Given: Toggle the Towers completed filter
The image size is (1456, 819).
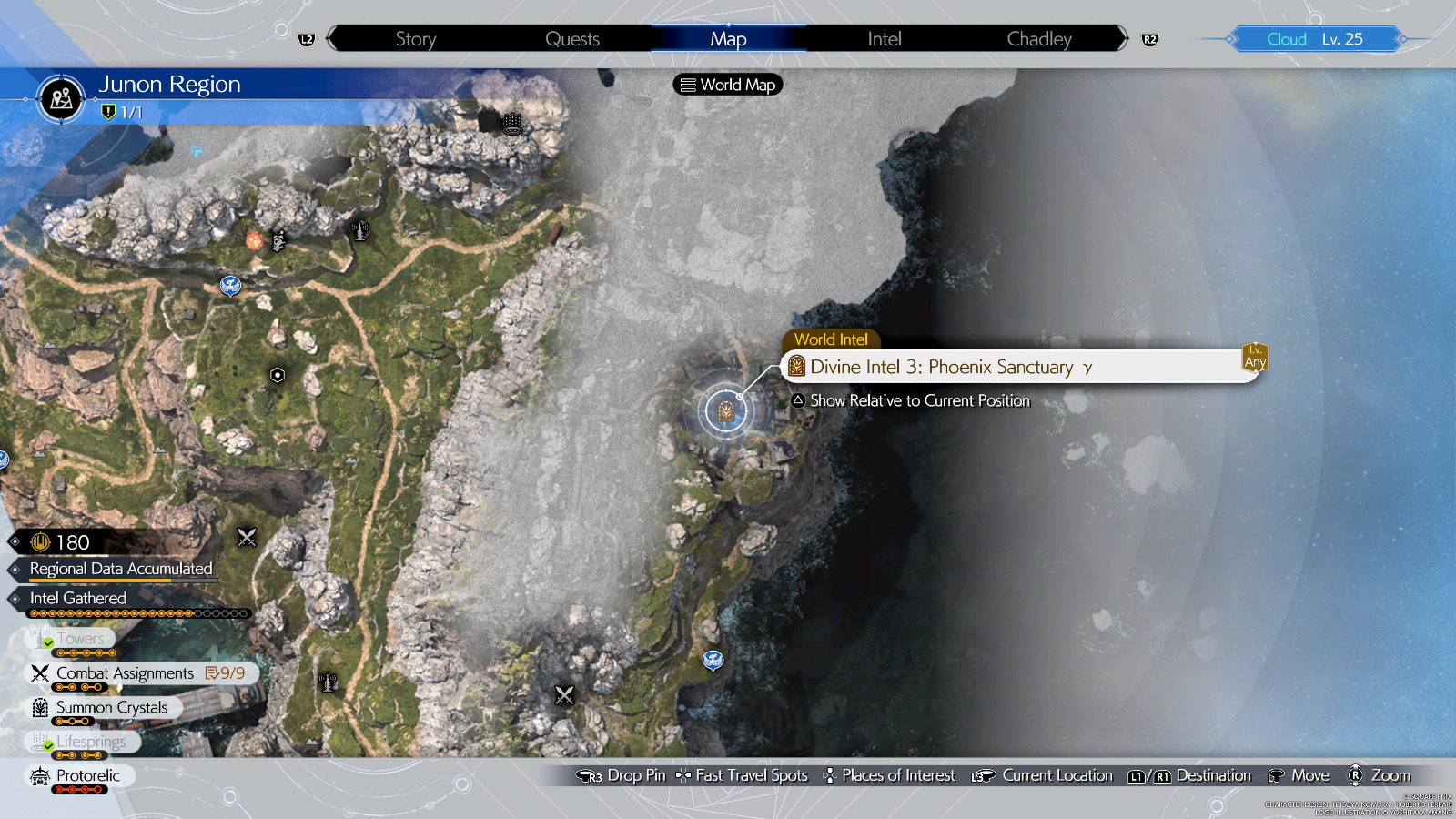Looking at the screenshot, I should 71,640.
